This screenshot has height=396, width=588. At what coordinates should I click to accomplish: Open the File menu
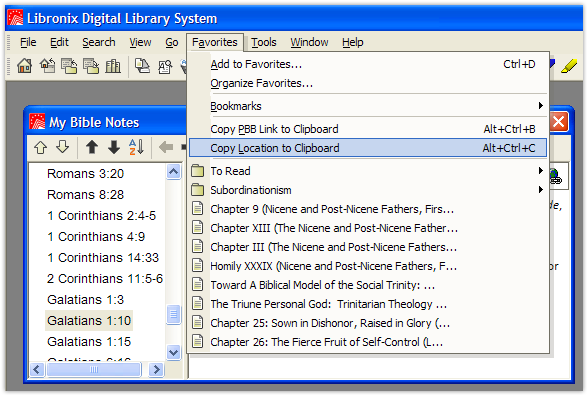(28, 42)
